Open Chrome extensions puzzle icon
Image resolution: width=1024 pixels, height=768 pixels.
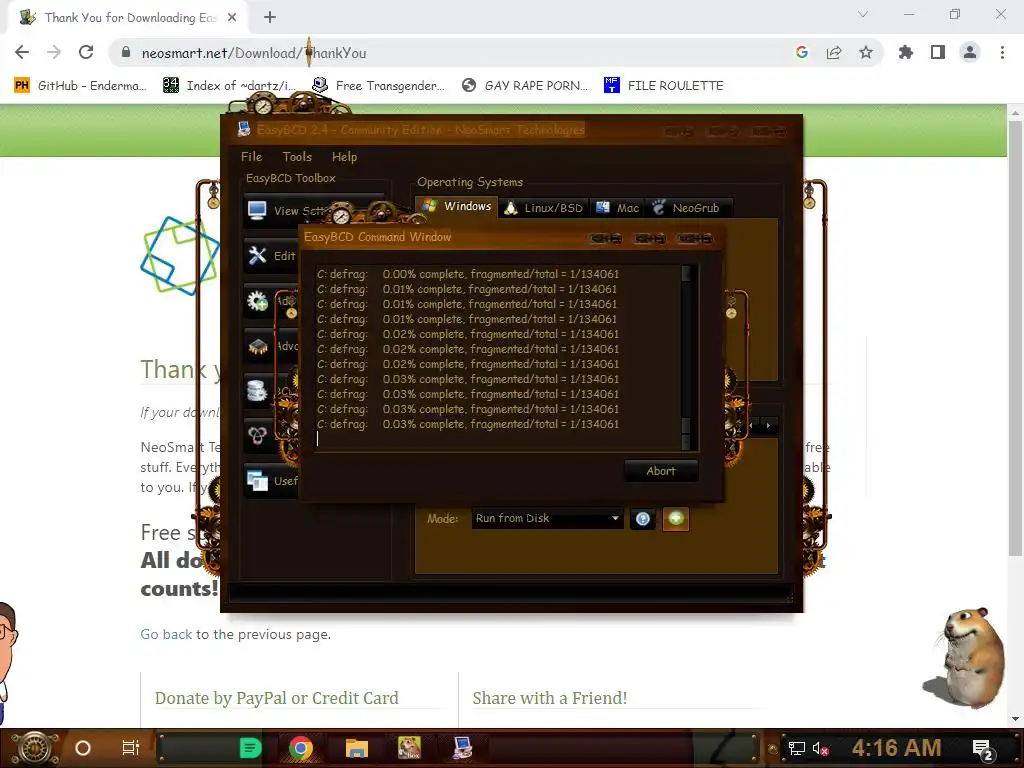(906, 53)
